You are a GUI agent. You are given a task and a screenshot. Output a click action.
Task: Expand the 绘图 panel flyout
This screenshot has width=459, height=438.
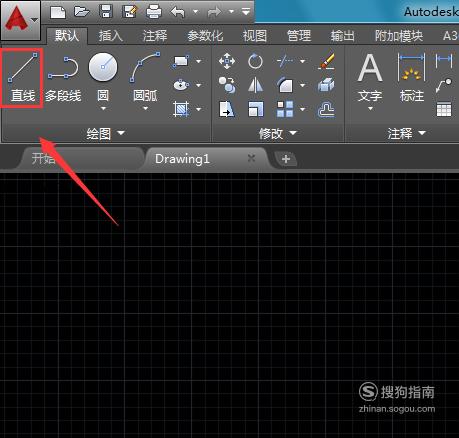[x=105, y=133]
